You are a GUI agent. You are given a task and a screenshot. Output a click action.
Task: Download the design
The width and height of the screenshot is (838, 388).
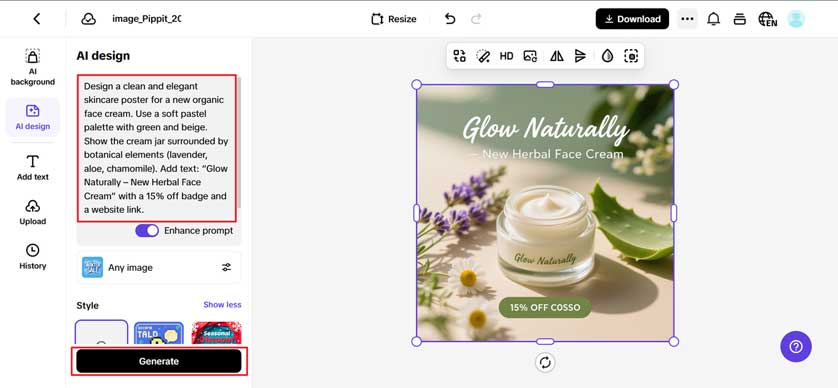(632, 19)
